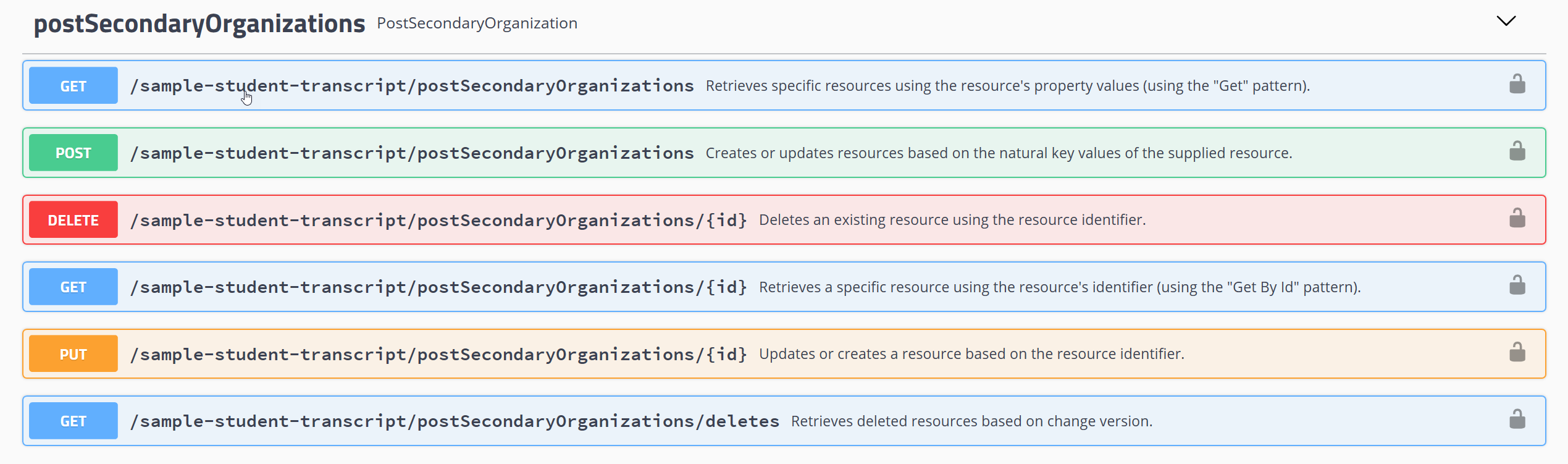Expand the DELETE method badge operation
Viewport: 1568px width, 464px height.
click(73, 220)
